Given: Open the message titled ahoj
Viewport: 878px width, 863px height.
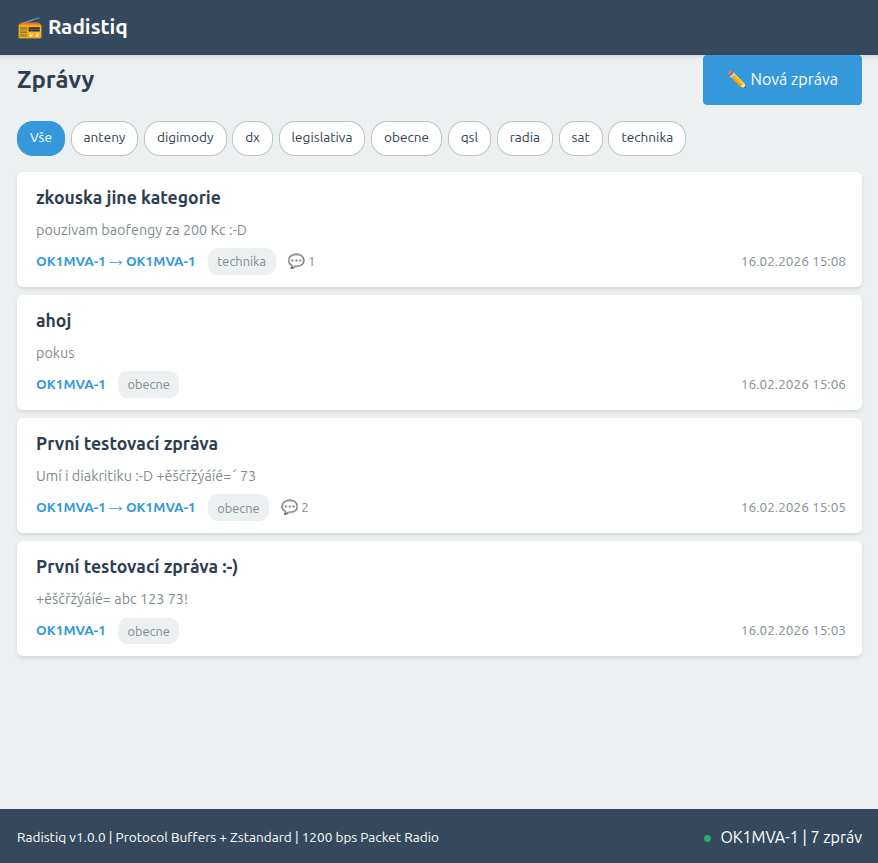Looking at the screenshot, I should click(54, 321).
